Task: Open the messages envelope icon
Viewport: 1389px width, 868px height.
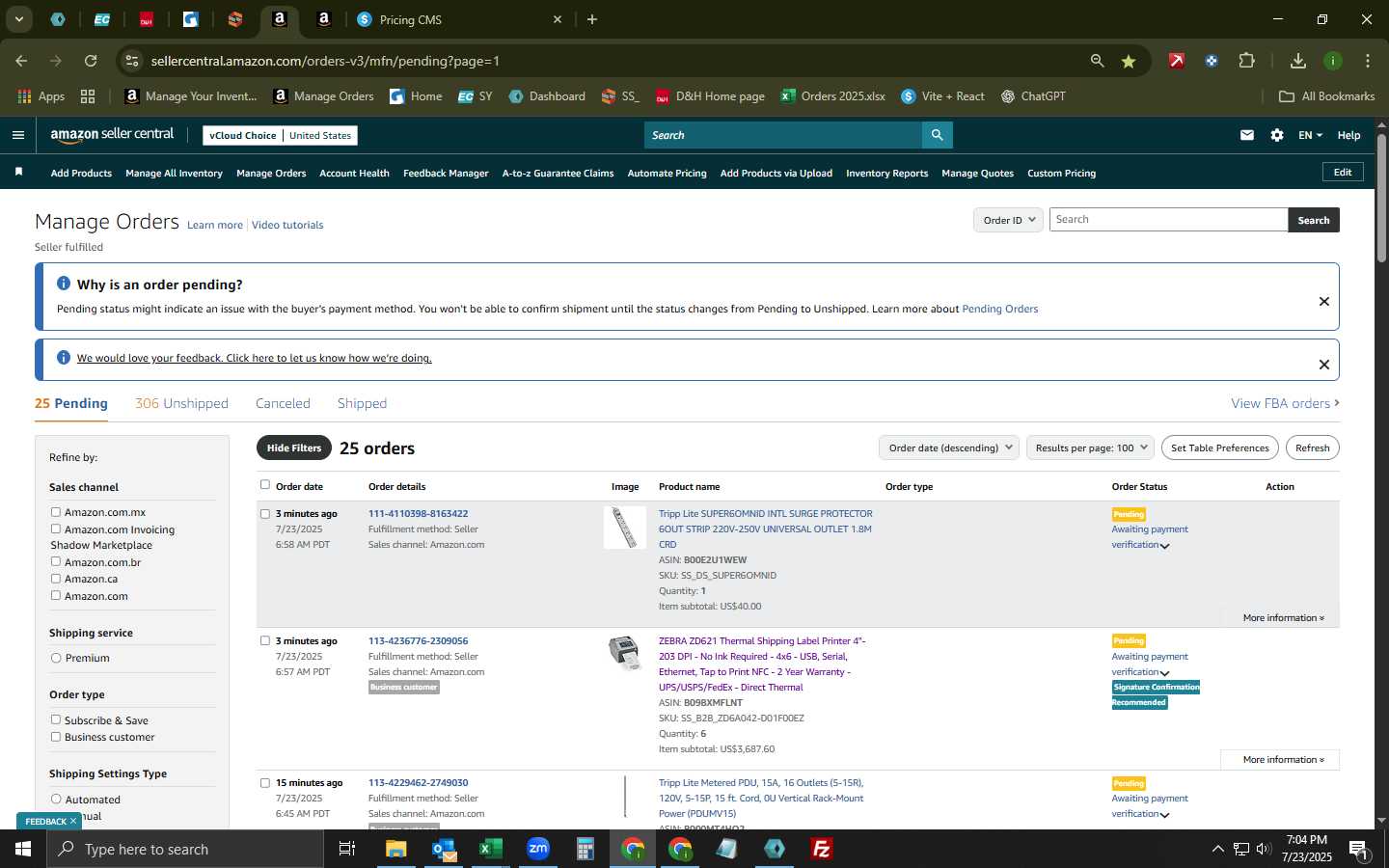Action: tap(1247, 135)
